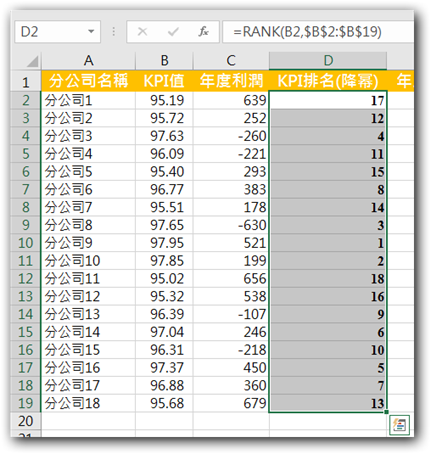Click profit value 639
The width and height of the screenshot is (431, 454).
[x=231, y=100]
